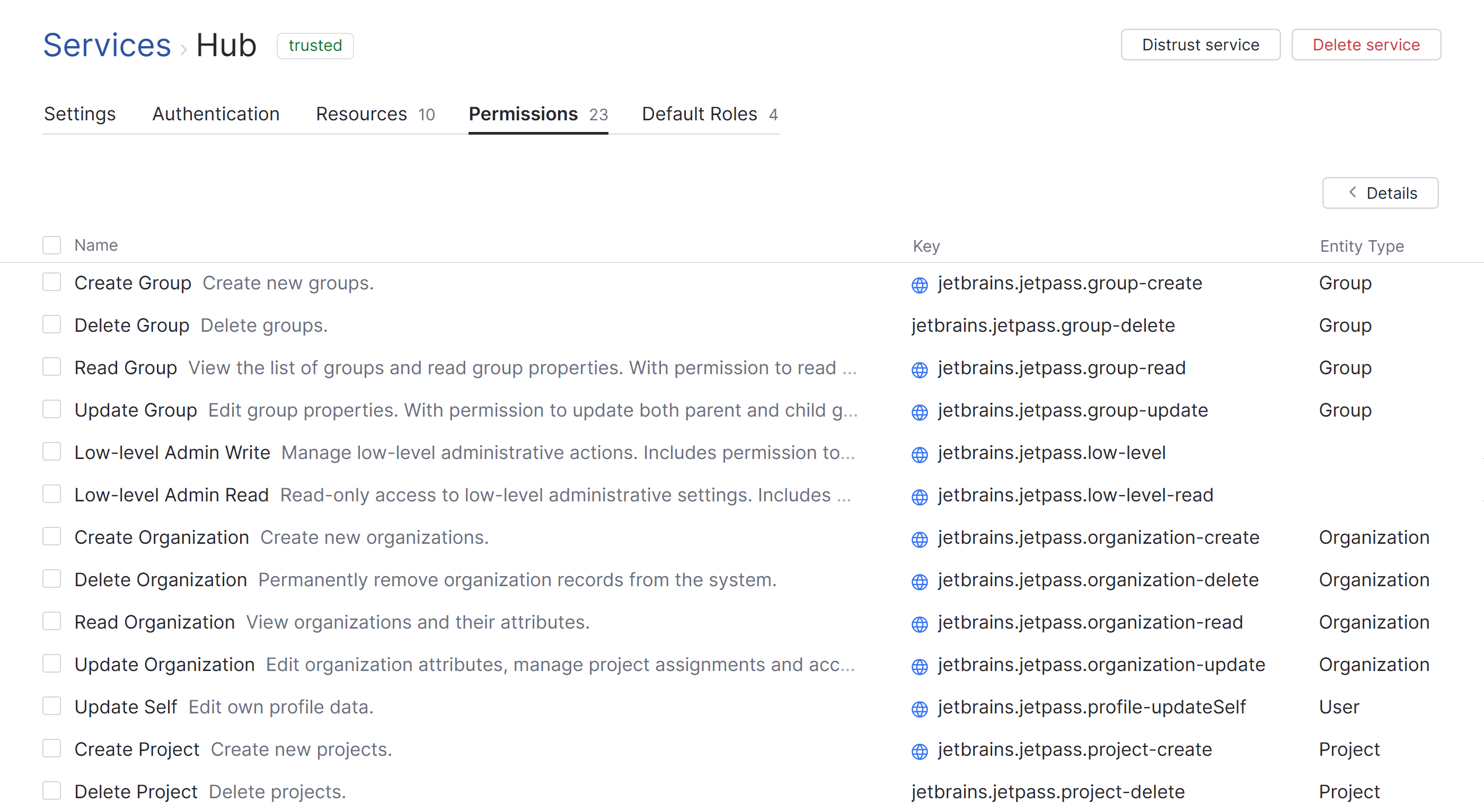This screenshot has width=1484, height=812.
Task: Collapse the Details panel with chevron button
Action: pyautogui.click(x=1380, y=193)
